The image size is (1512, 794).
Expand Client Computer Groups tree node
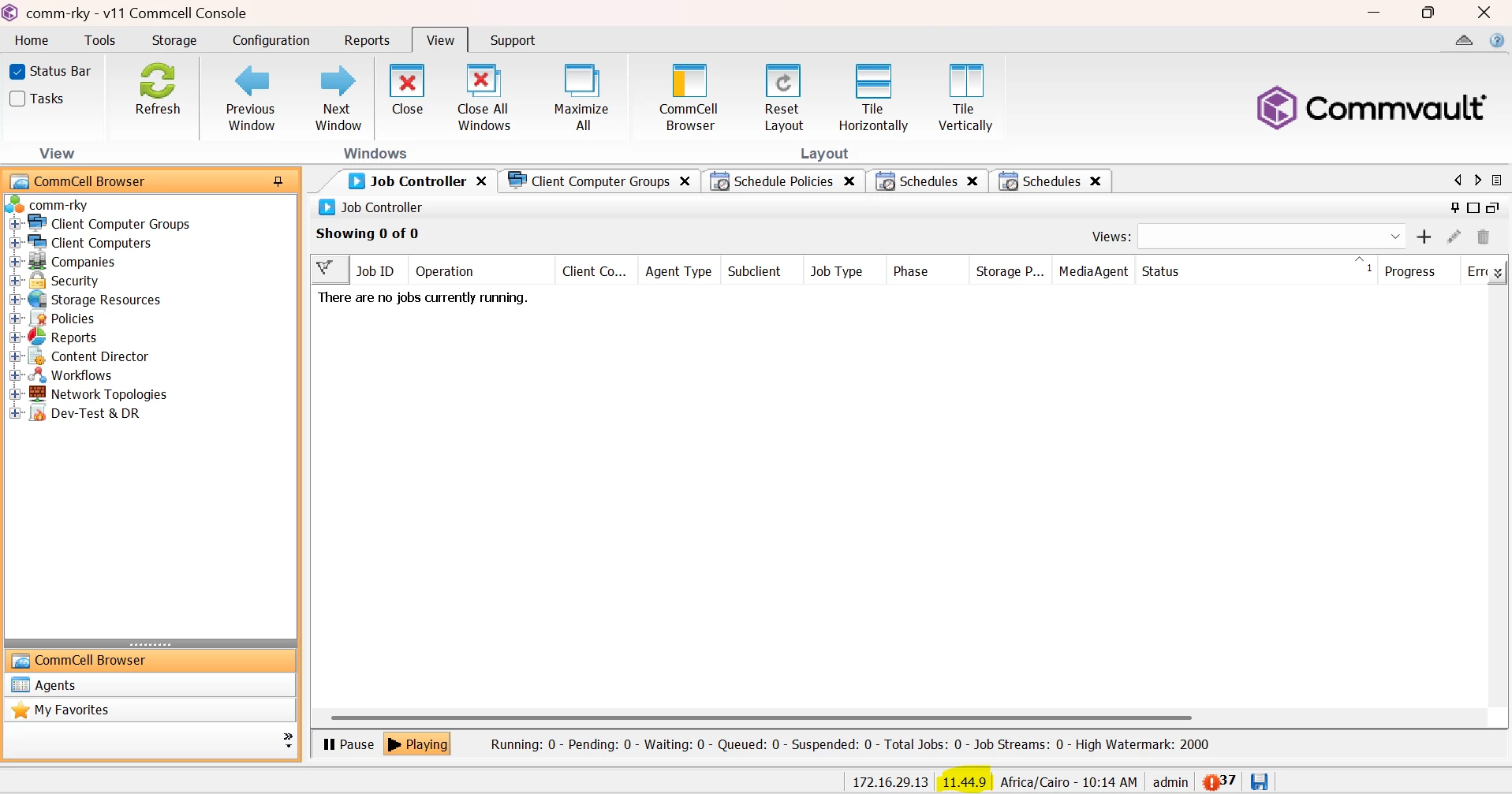(15, 224)
